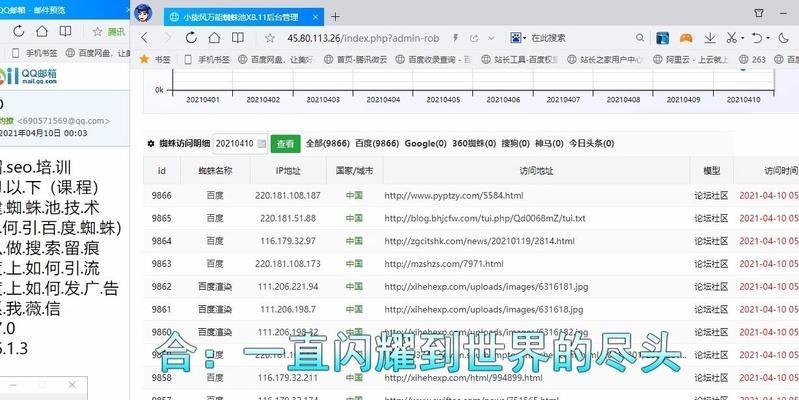The image size is (799, 400).
Task: Click the address bar showing 45.80.113.26/index.php
Action: (x=363, y=38)
